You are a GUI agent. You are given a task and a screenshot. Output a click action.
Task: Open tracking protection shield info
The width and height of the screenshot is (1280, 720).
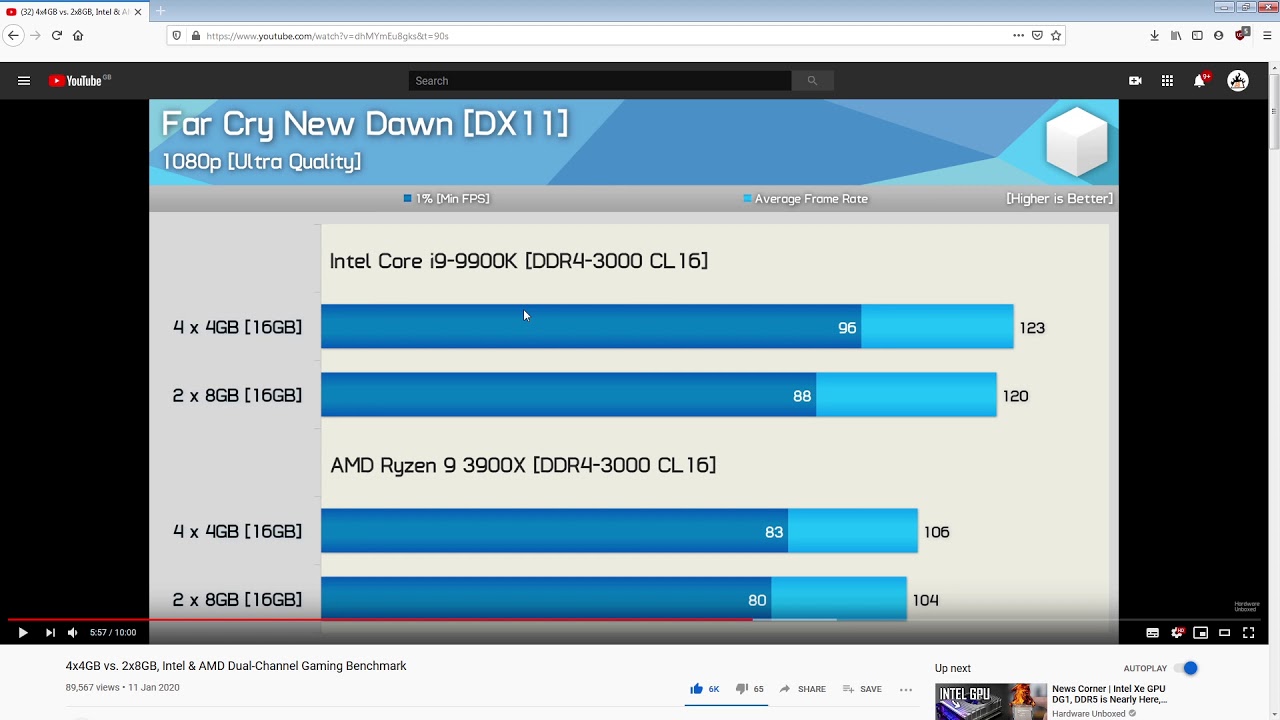click(x=177, y=35)
